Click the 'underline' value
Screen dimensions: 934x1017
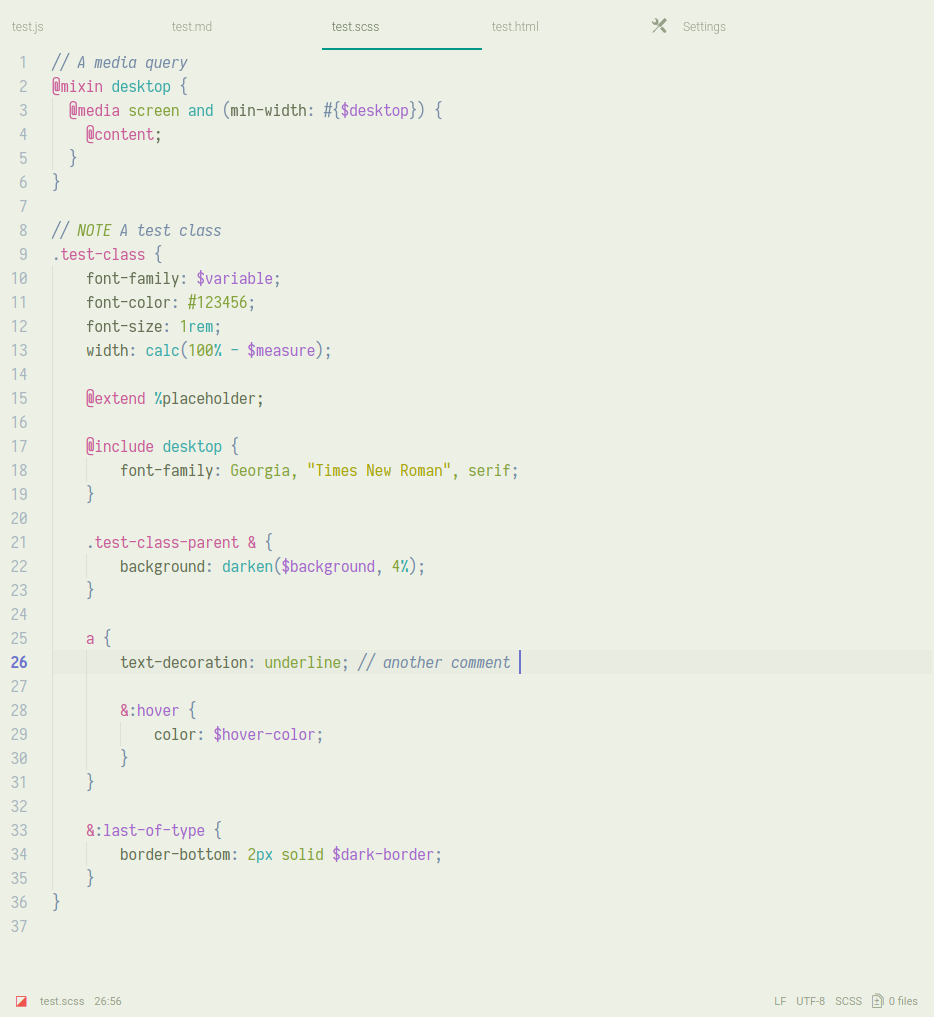302,662
